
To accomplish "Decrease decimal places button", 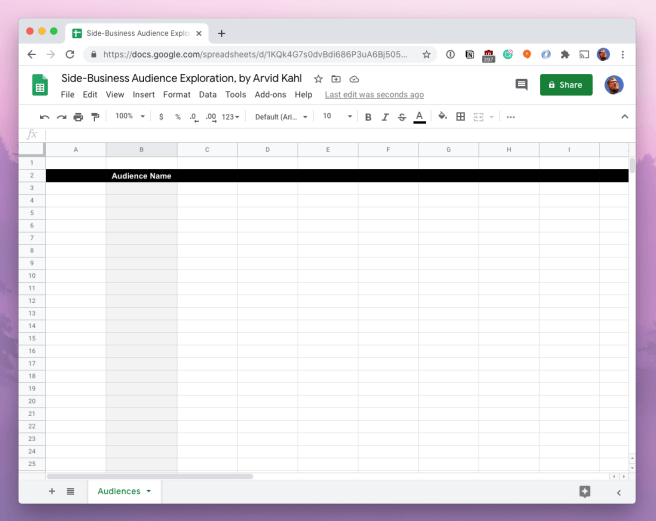I will click(193, 117).
